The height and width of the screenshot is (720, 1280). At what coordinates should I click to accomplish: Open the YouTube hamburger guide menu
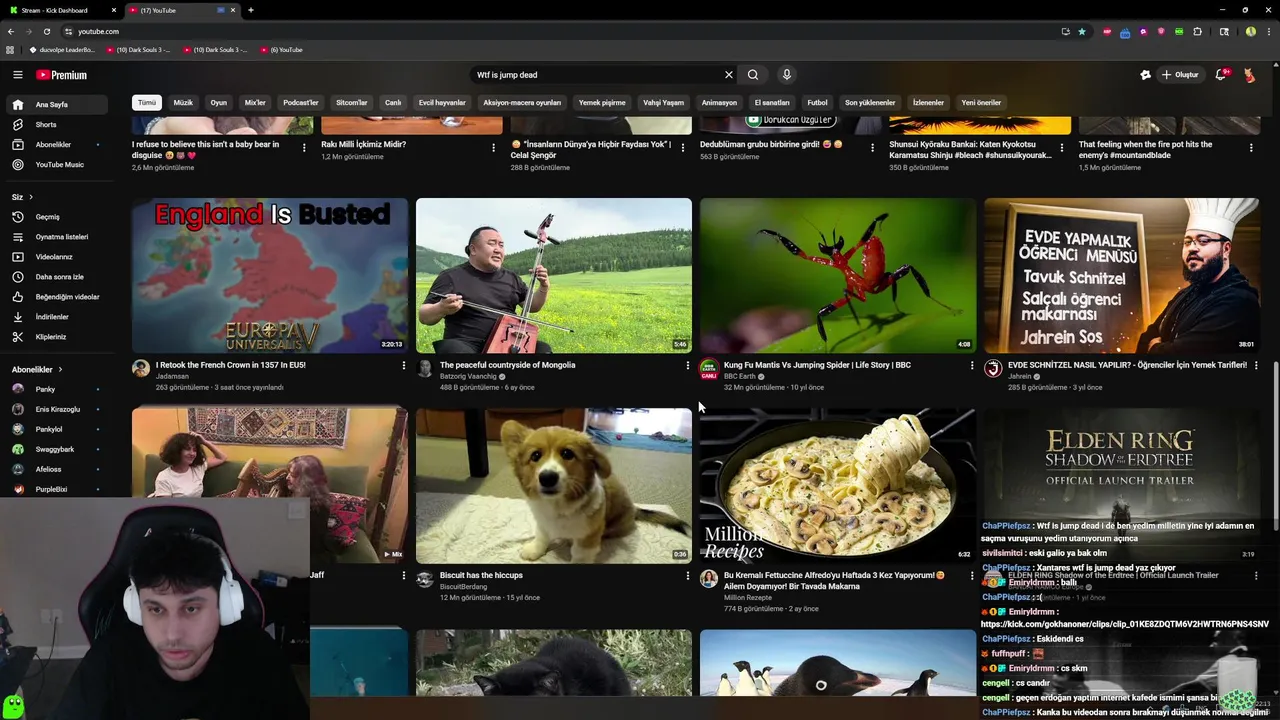pos(17,75)
